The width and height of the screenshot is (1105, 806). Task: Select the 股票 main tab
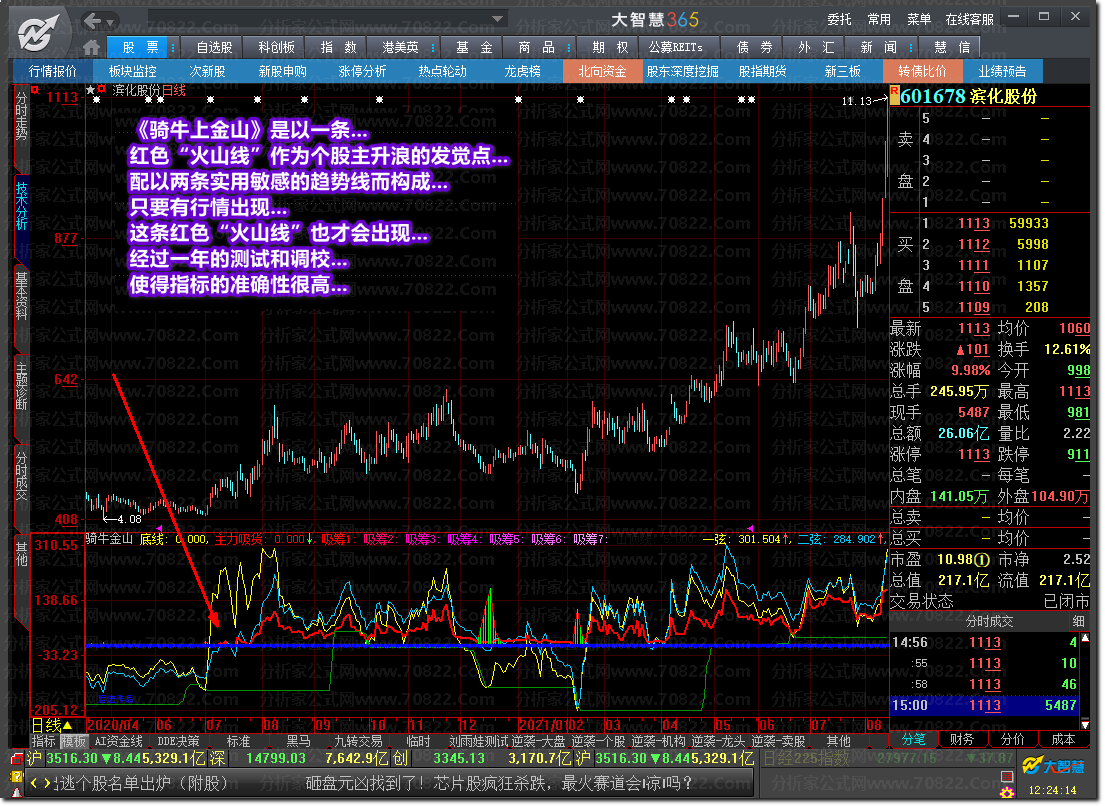click(140, 47)
